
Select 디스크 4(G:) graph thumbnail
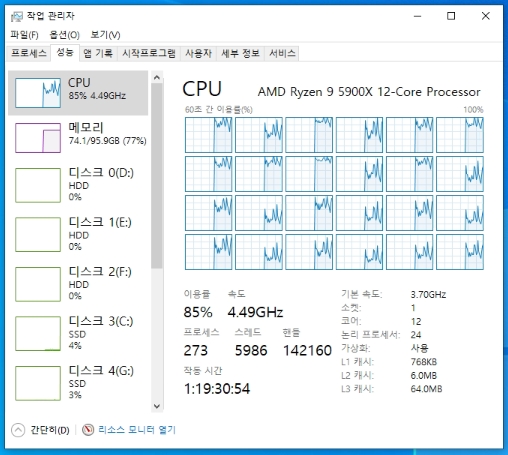38,383
